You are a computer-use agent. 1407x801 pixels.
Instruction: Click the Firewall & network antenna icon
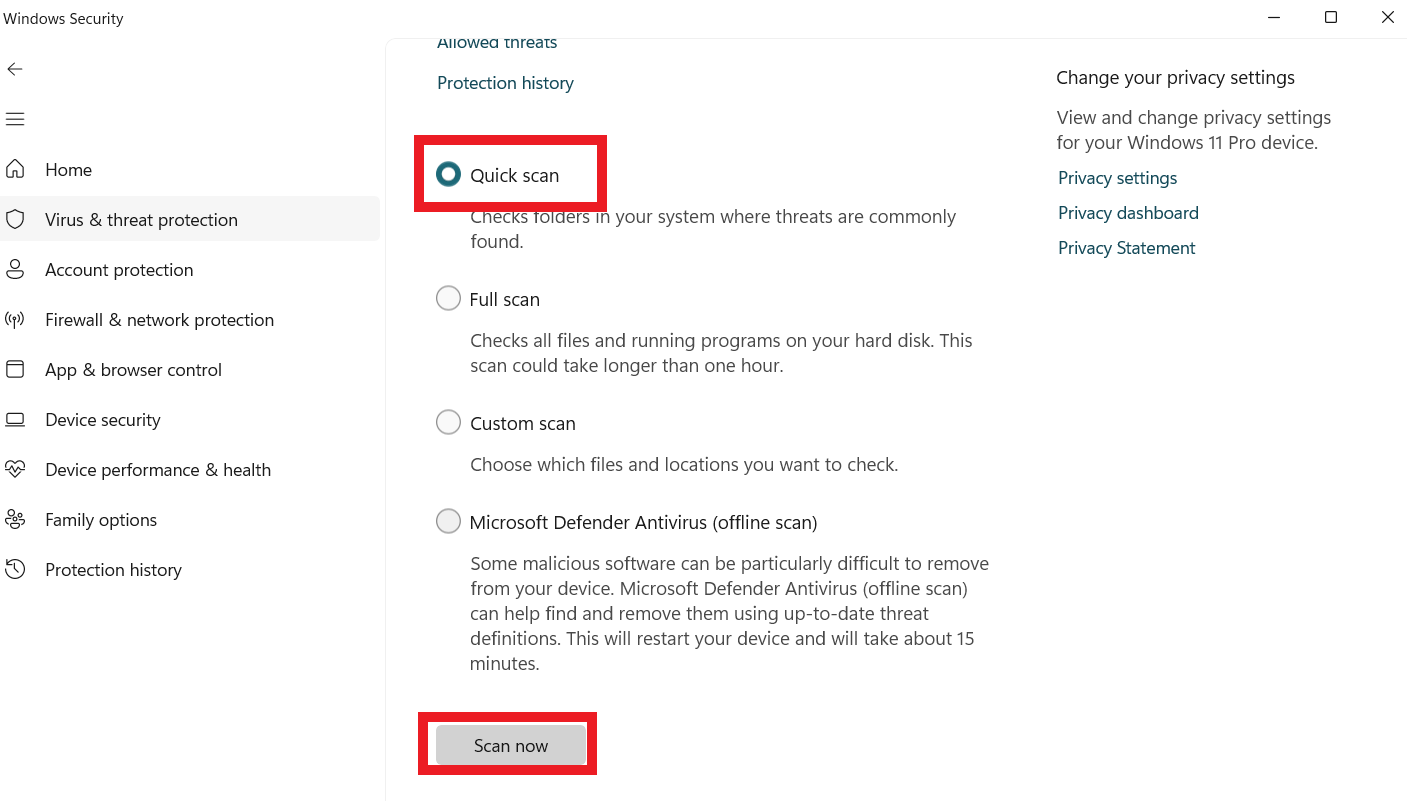click(x=15, y=320)
